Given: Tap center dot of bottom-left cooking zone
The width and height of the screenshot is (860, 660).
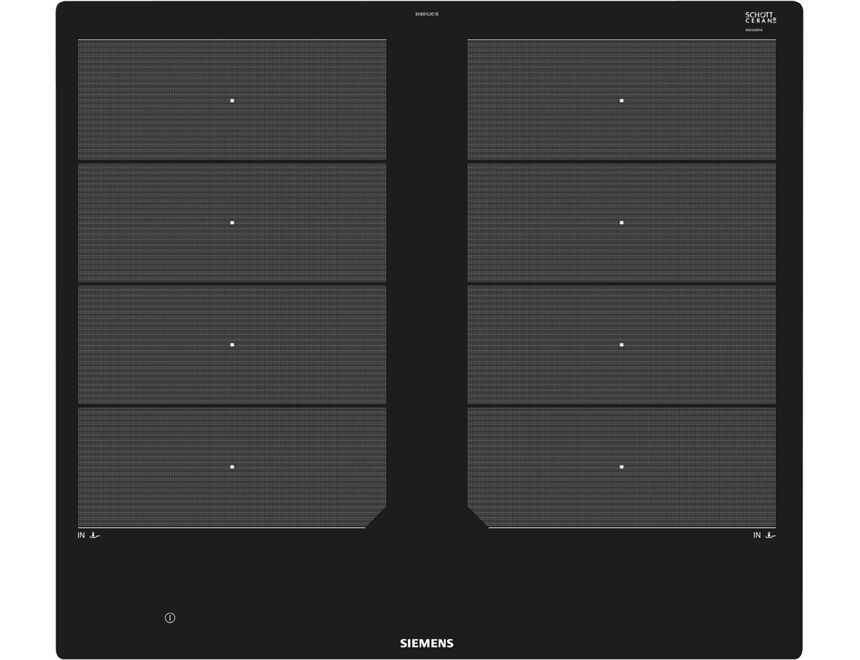Looking at the screenshot, I should 232,466.
